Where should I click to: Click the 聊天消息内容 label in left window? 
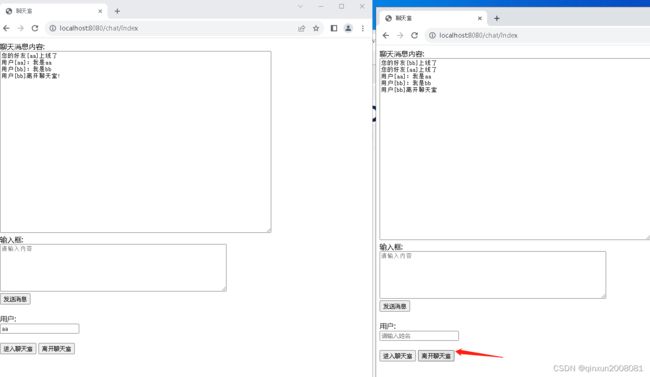22,46
